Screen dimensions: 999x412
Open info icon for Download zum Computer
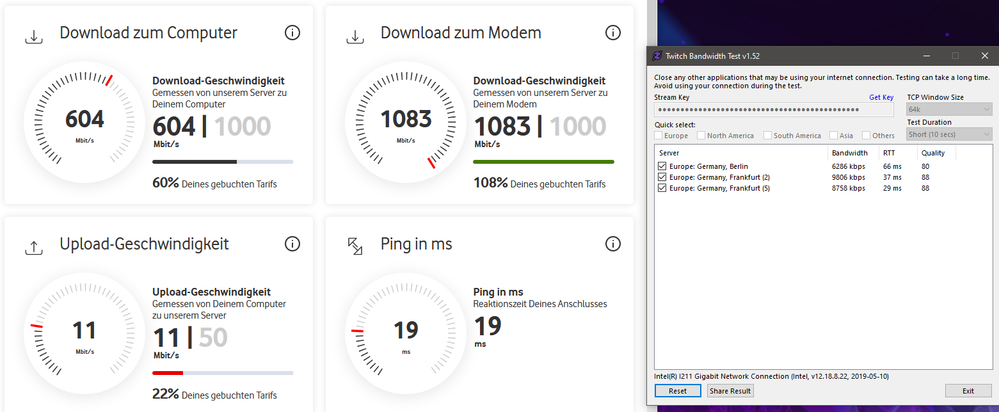tap(292, 33)
